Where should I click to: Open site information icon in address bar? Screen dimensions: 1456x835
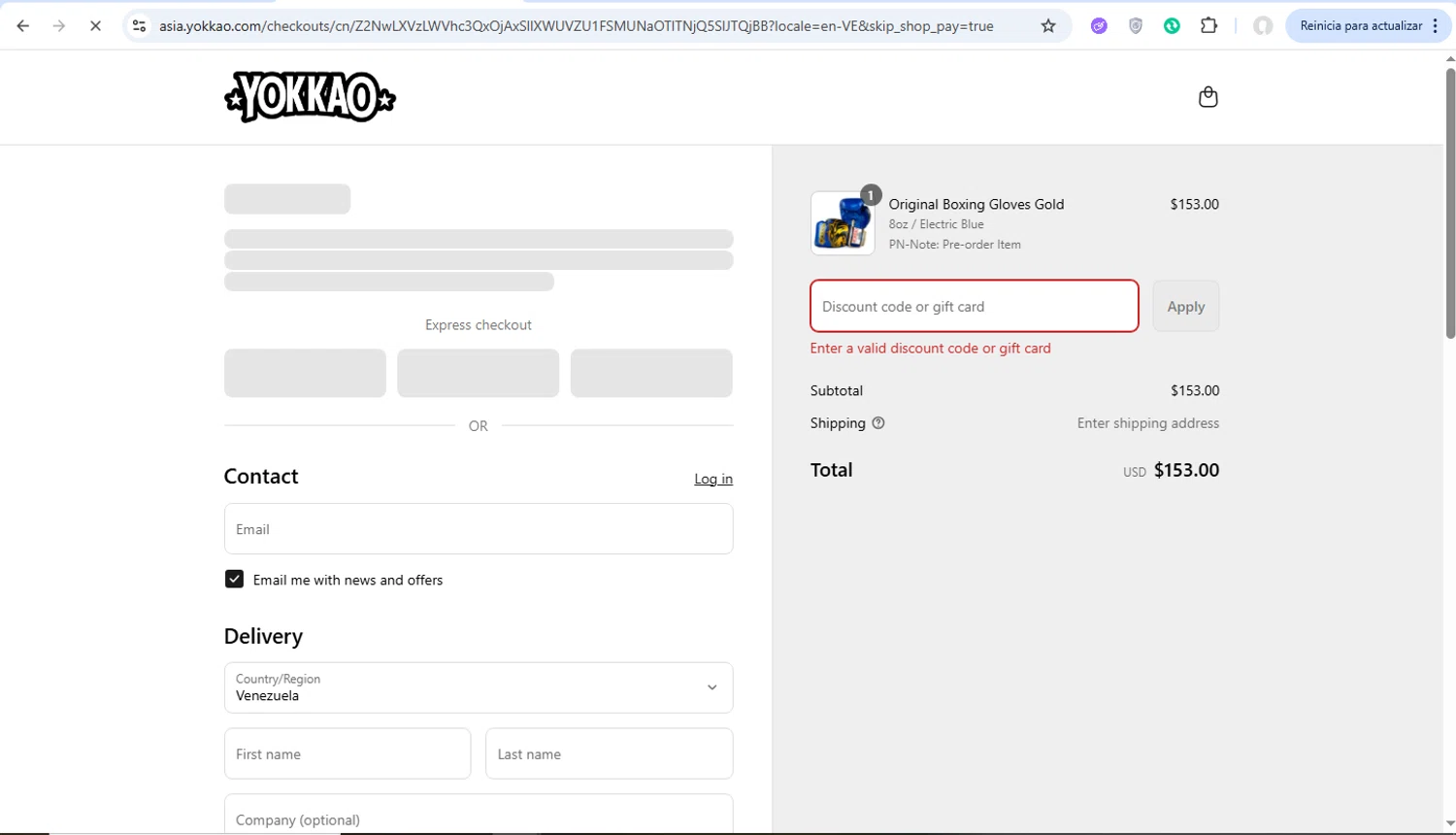click(x=139, y=26)
